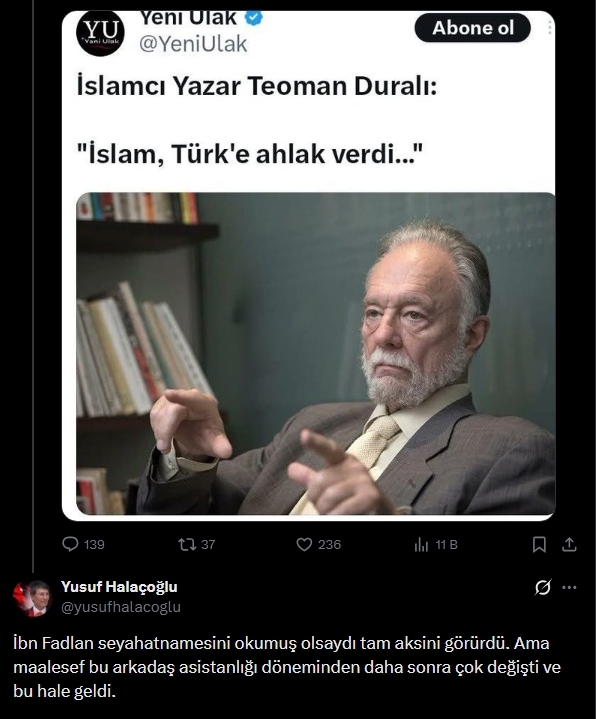The width and height of the screenshot is (596, 719).
Task: Open the Yeni Ulak display name
Action: 188,18
